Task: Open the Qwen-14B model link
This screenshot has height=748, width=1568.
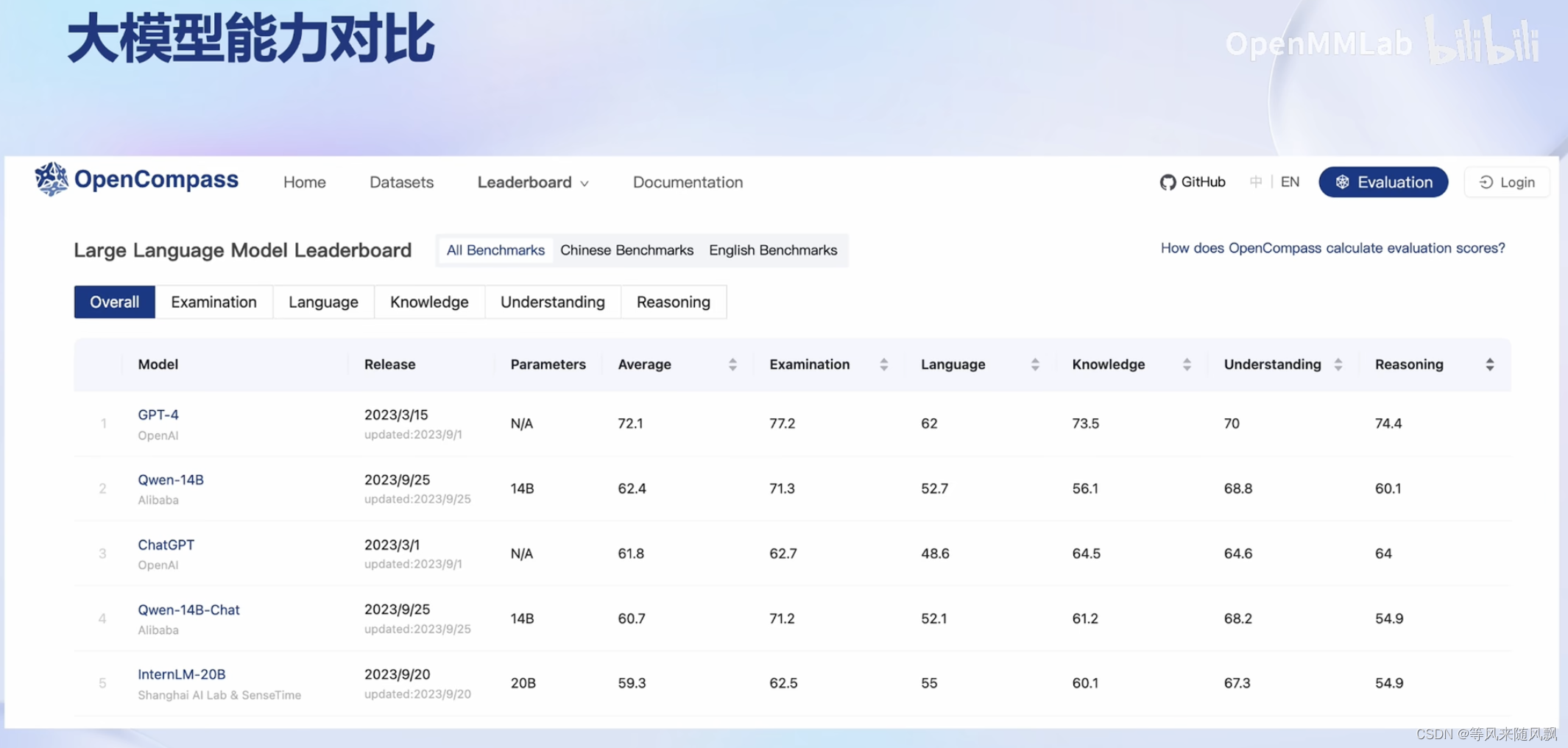Action: 171,479
